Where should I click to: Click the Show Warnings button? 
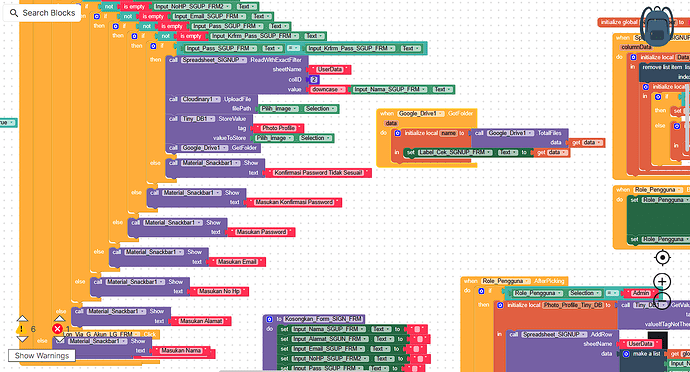42,356
